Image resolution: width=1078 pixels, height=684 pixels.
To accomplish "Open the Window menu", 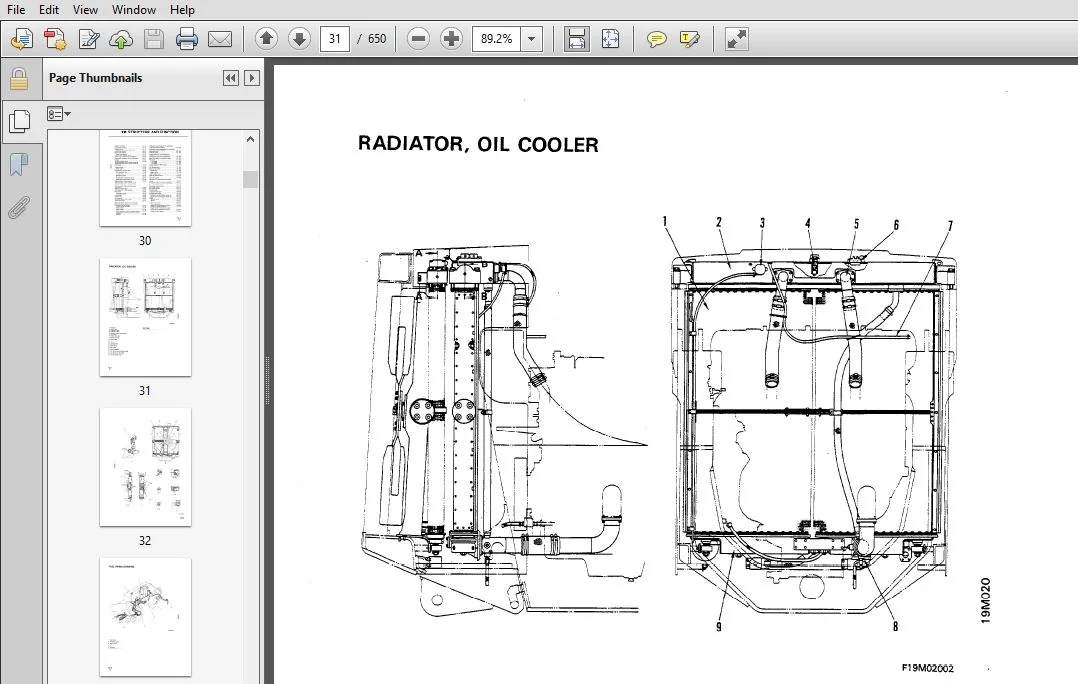I will [133, 10].
